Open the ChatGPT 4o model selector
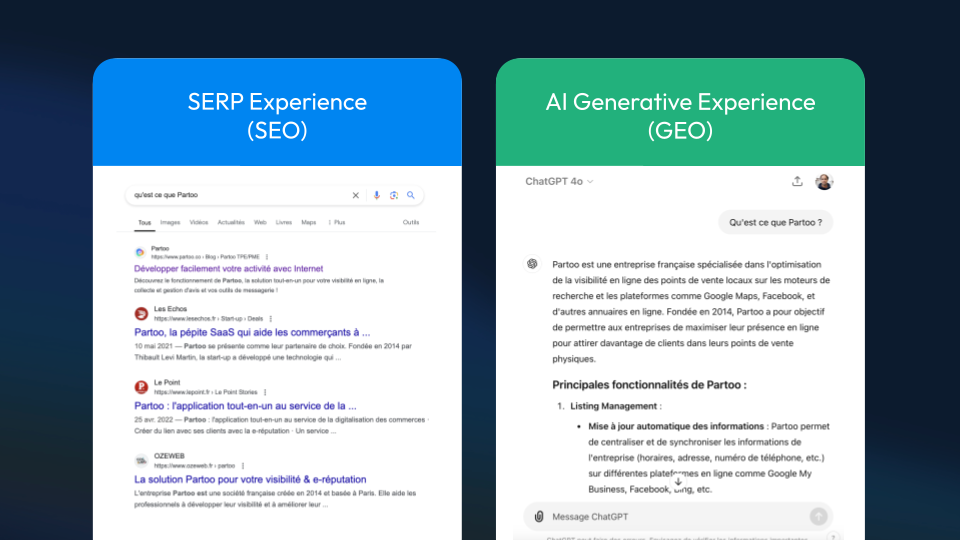Viewport: 960px width, 540px height. (559, 182)
